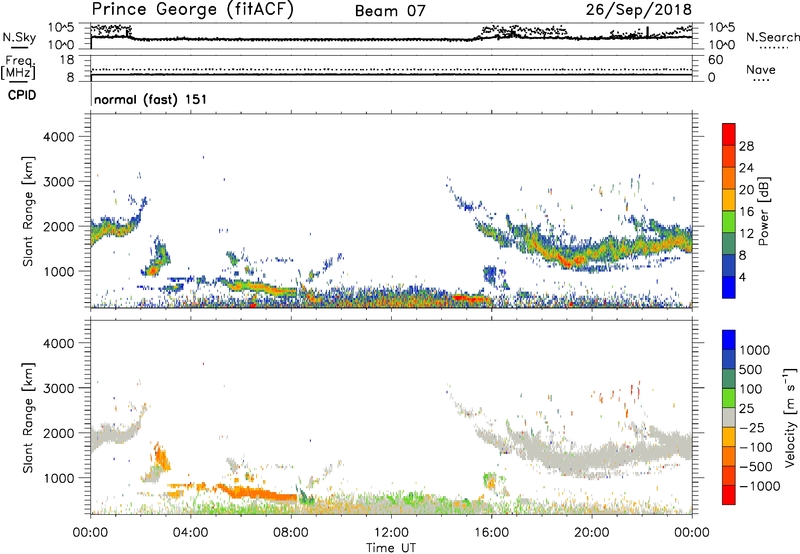800x554 pixels.
Task: Click the 18 tick on frequency axis
Action: pos(66,60)
